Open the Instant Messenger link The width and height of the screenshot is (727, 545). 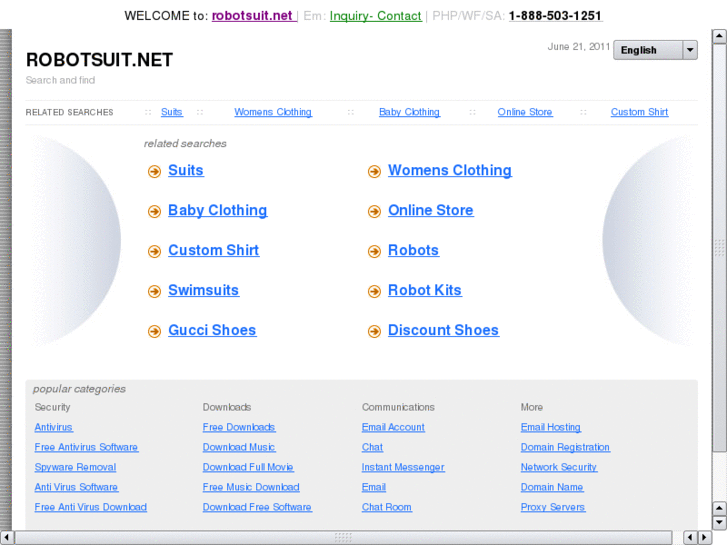[403, 467]
